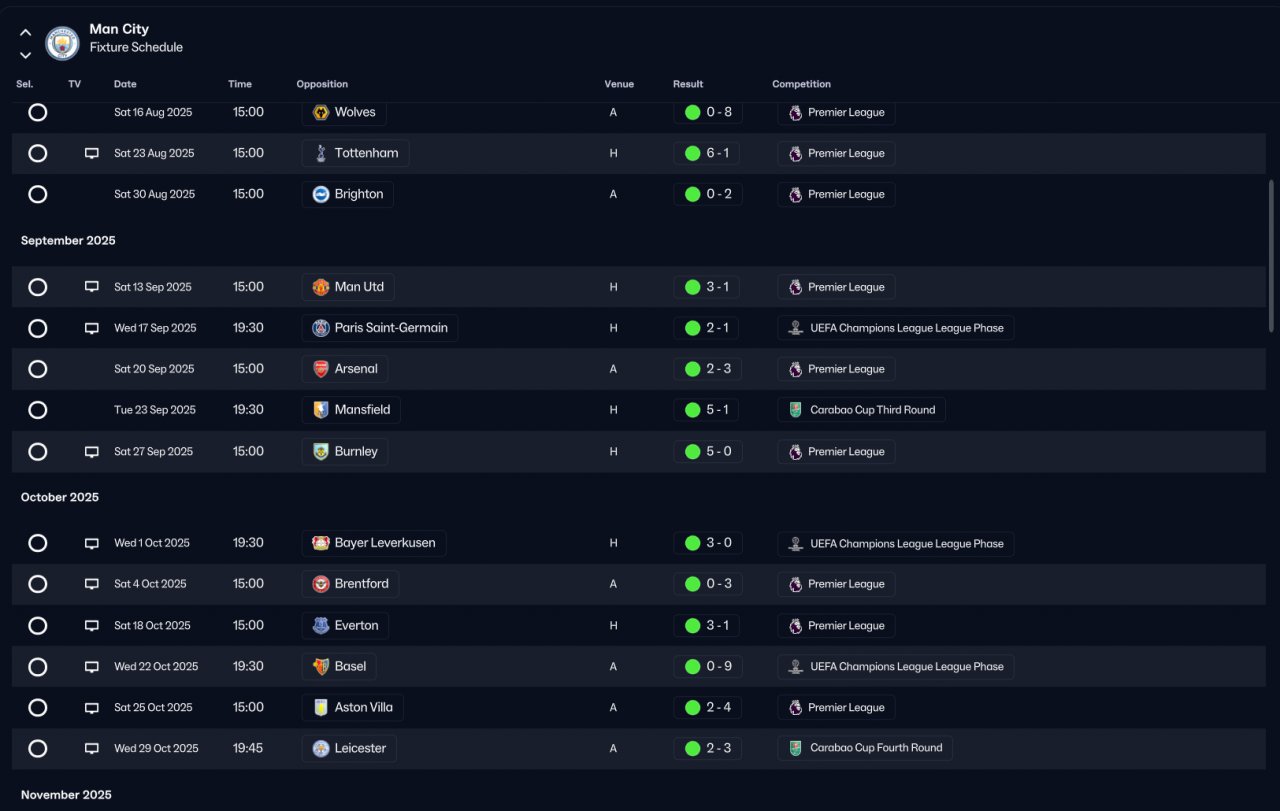Click the Man City club crest icon
Viewport: 1280px width, 811px height.
tap(63, 43)
